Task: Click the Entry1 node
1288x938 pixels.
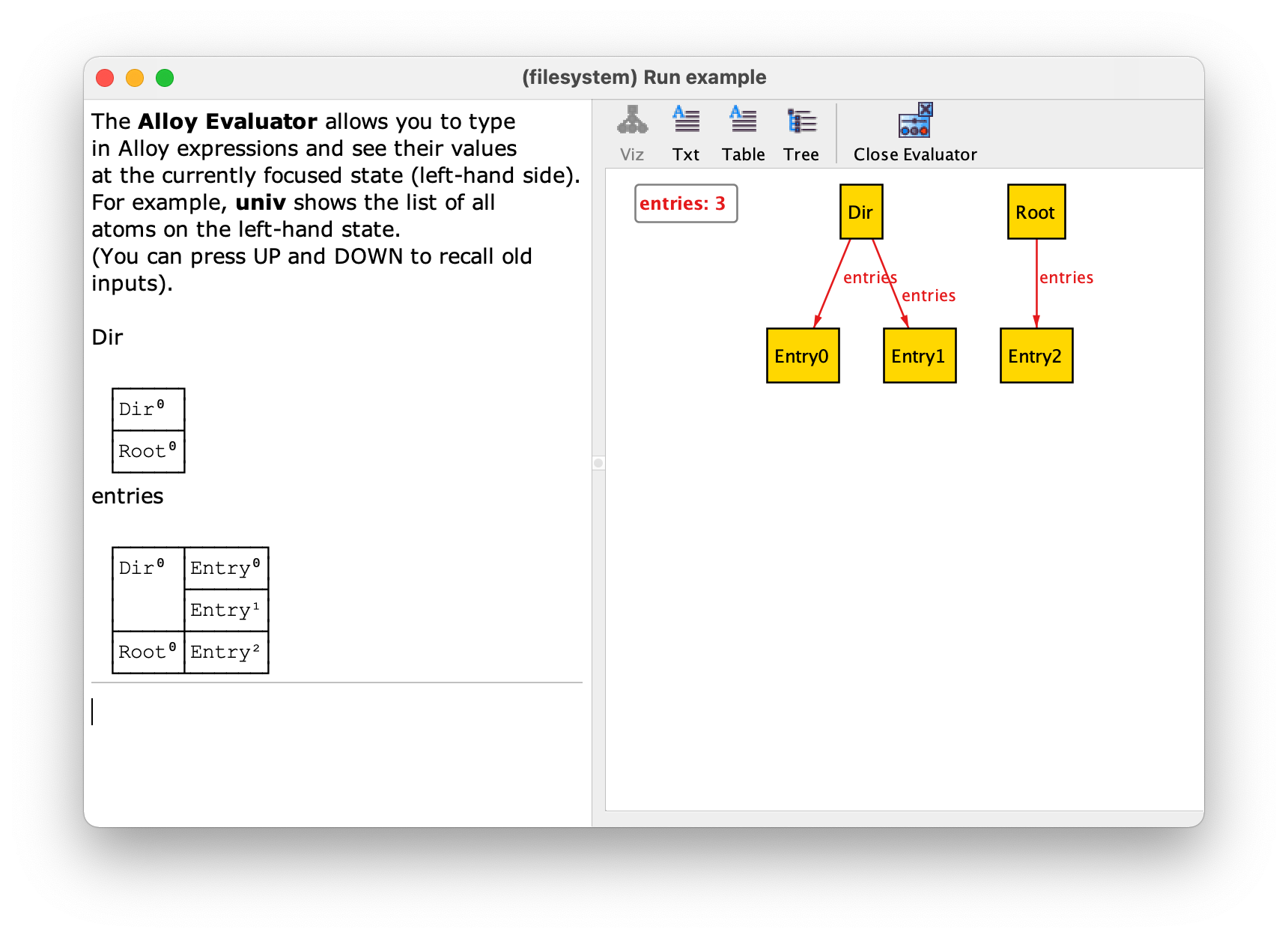Action: [920, 356]
